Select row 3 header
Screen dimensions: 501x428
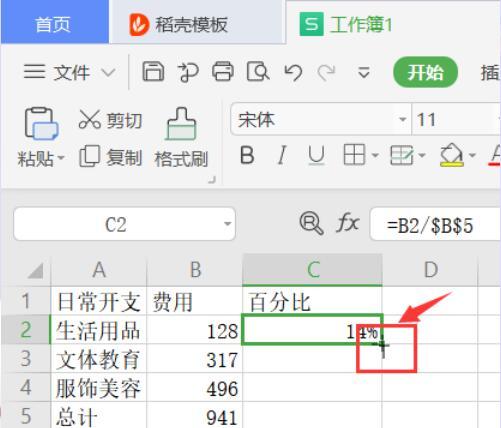(x=26, y=359)
